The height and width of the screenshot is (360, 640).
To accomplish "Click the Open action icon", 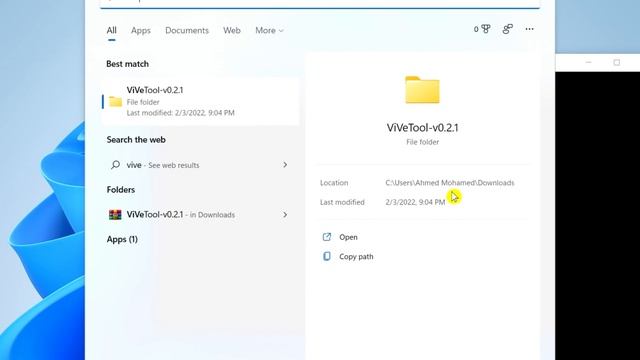I will (327, 237).
